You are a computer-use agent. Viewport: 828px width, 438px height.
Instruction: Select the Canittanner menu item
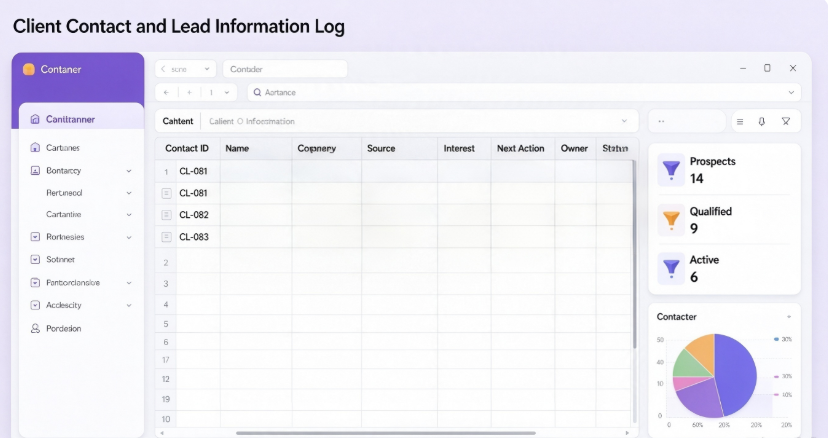click(81, 119)
